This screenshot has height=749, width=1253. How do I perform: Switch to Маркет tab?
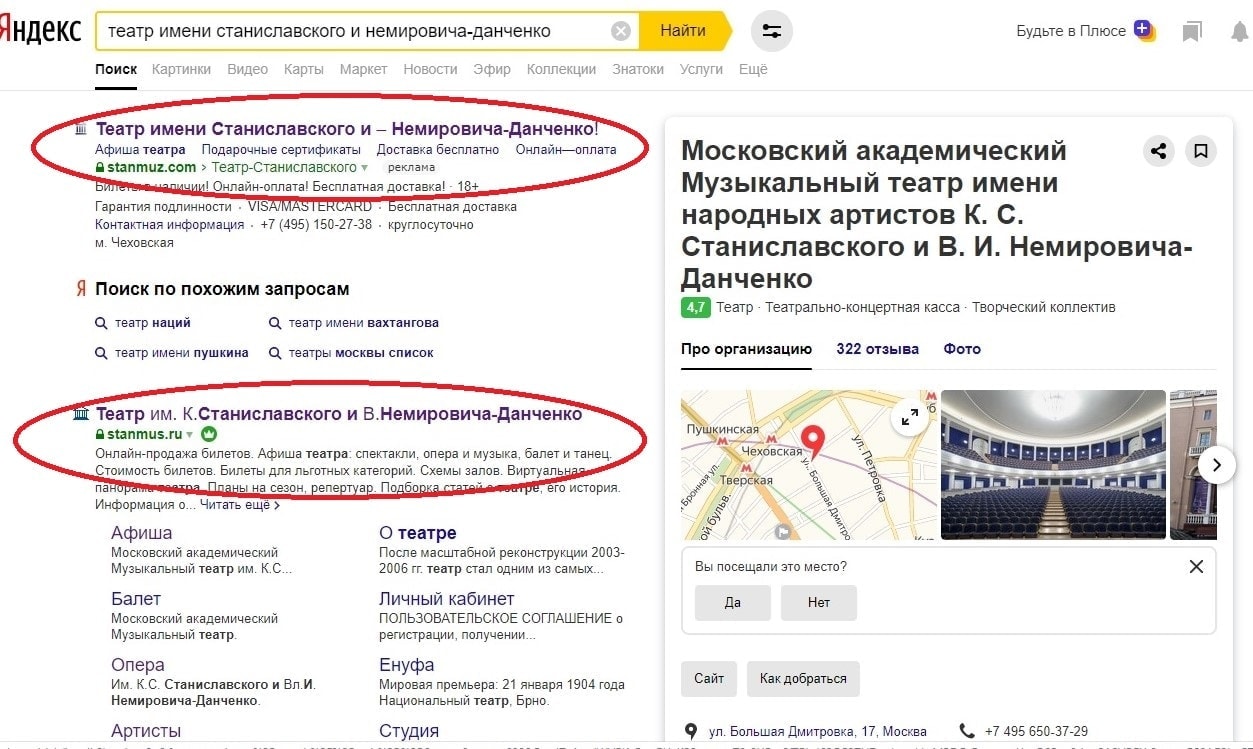click(x=363, y=69)
